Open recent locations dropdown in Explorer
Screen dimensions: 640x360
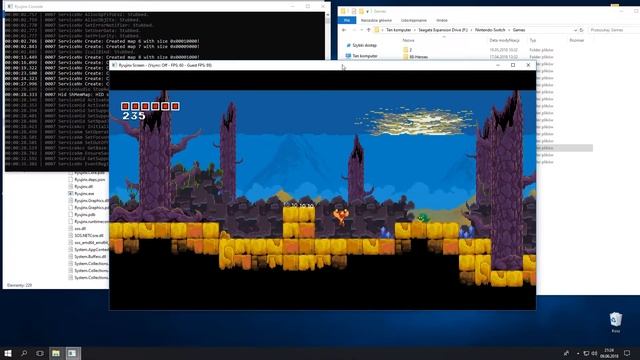[362, 30]
